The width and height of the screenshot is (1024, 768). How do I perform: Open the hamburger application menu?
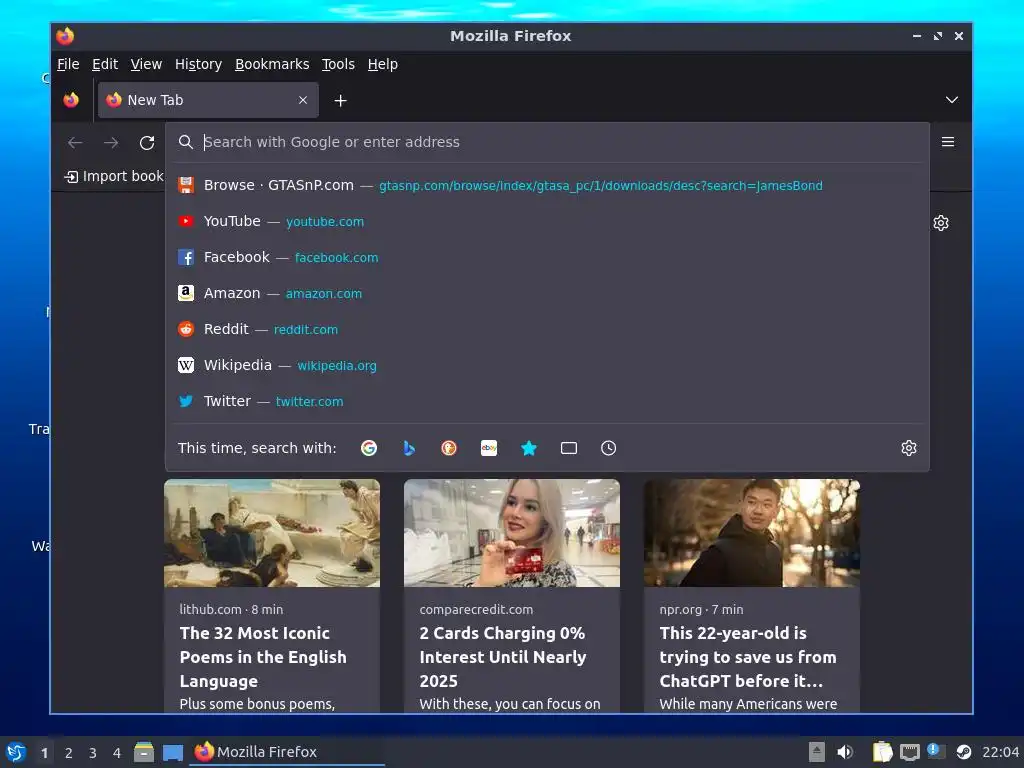point(948,142)
